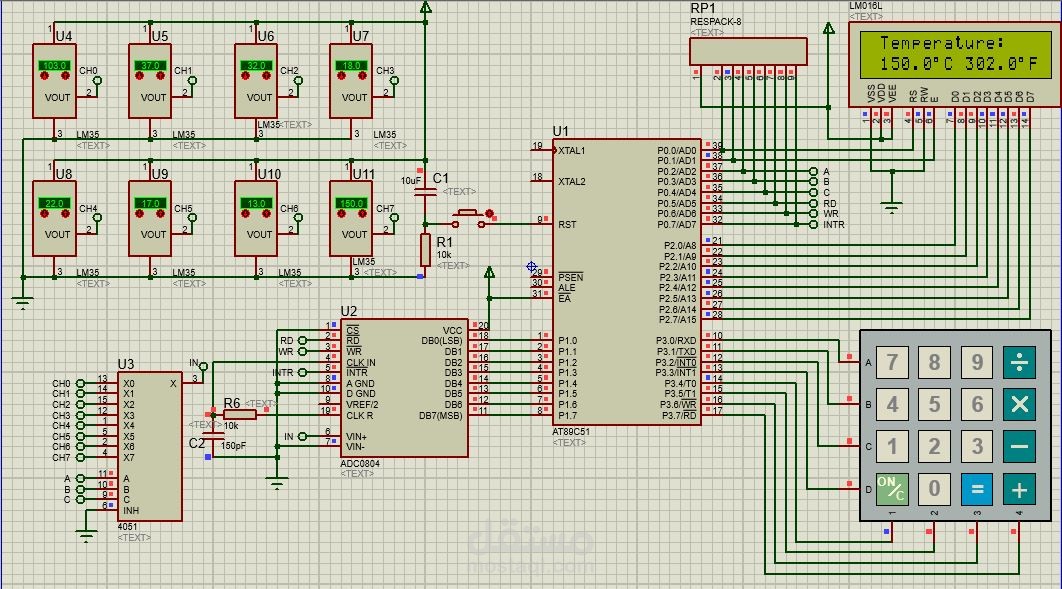The width and height of the screenshot is (1062, 589).
Task: Click keypad digit 5
Action: tap(934, 404)
